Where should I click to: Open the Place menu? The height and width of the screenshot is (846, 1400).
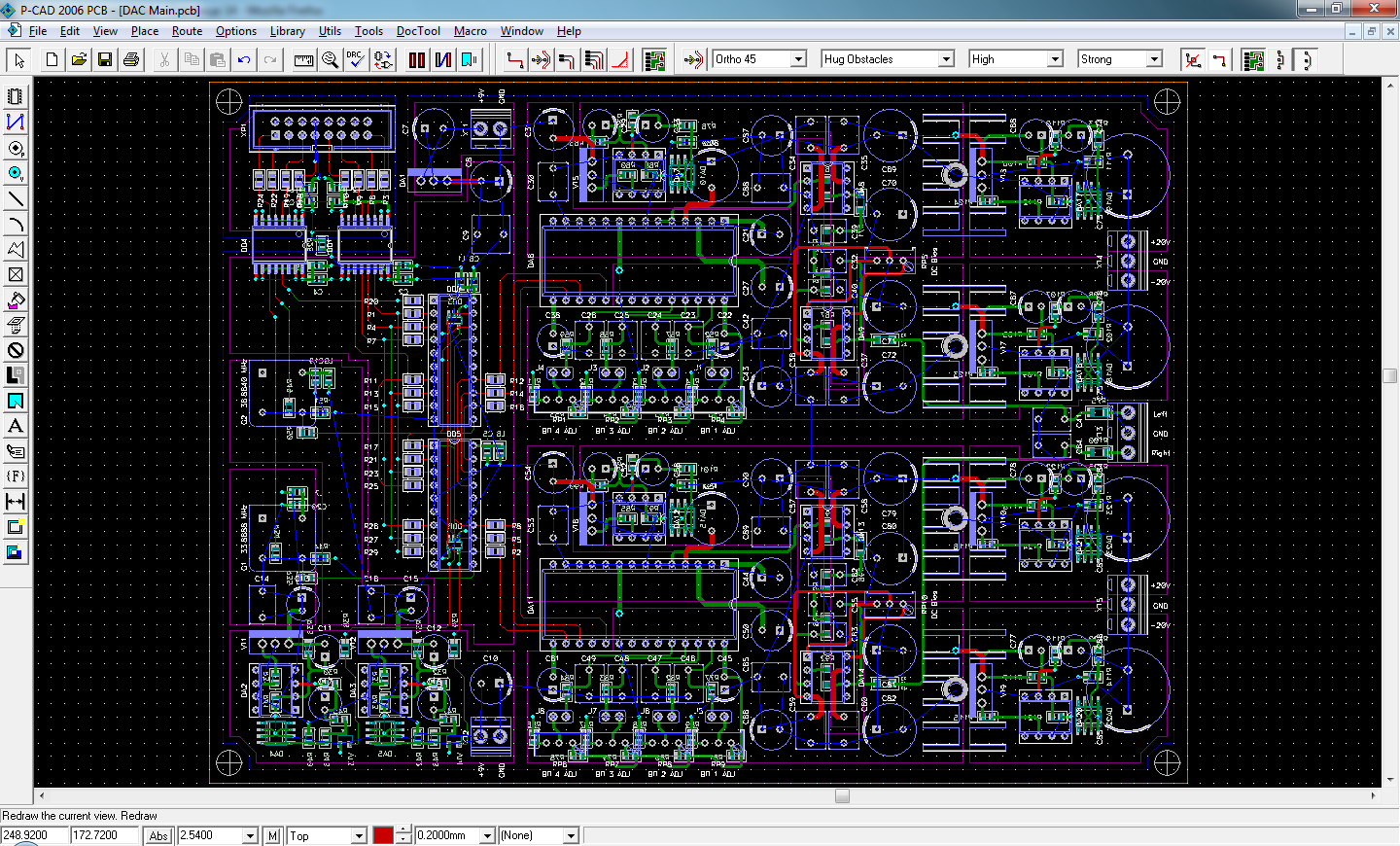tap(145, 31)
